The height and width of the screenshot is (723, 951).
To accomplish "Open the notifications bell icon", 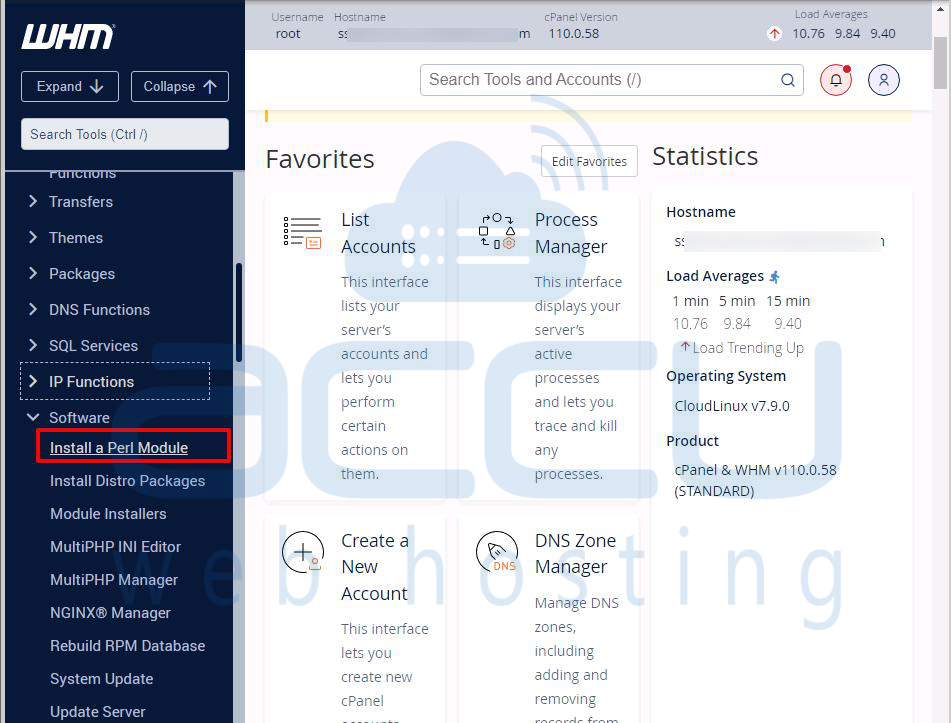I will pos(836,80).
